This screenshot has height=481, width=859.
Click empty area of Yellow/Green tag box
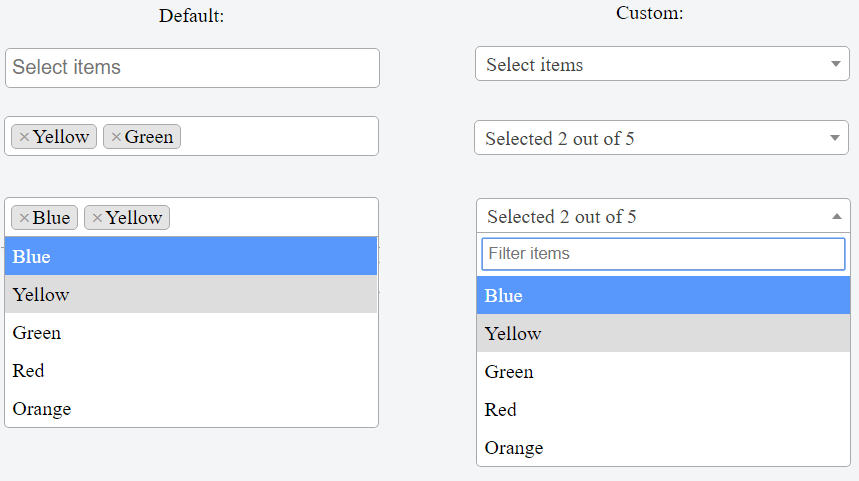(280, 137)
